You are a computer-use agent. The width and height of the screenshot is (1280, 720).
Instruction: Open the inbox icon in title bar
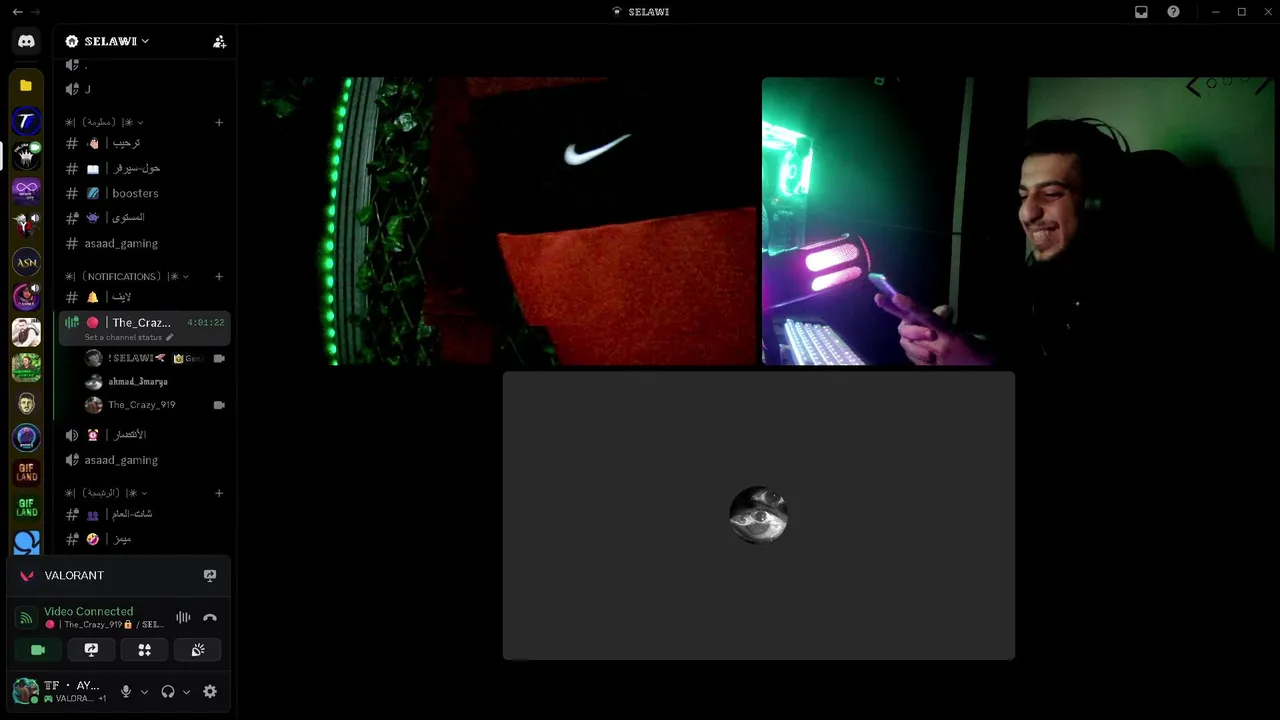1141,12
